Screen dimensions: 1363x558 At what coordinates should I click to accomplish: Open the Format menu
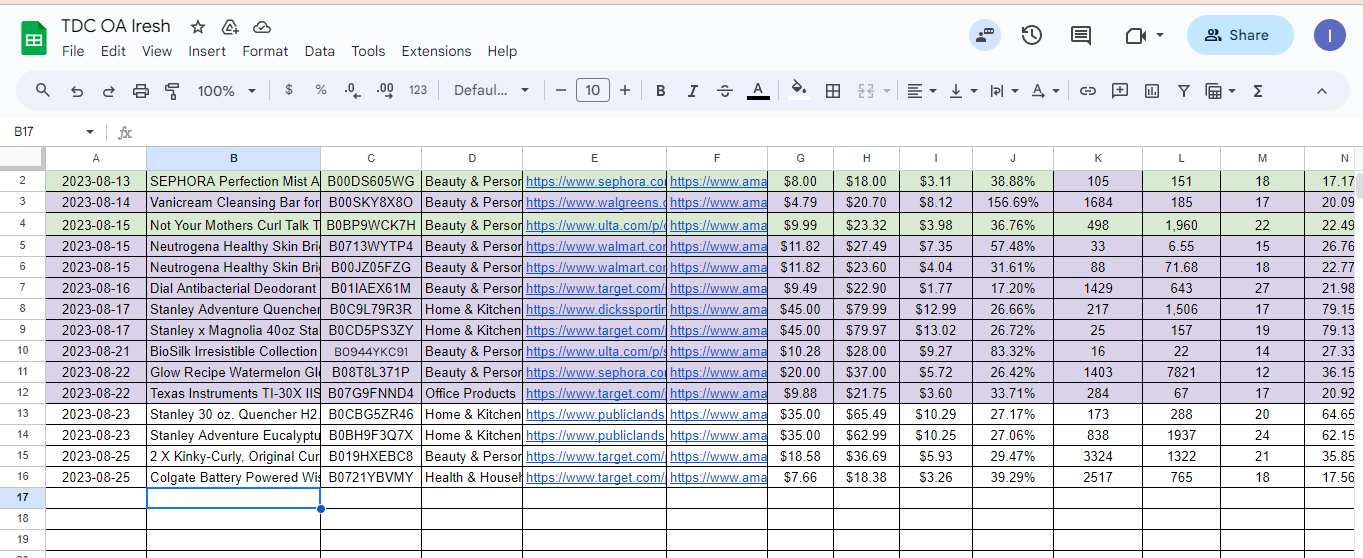tap(265, 51)
